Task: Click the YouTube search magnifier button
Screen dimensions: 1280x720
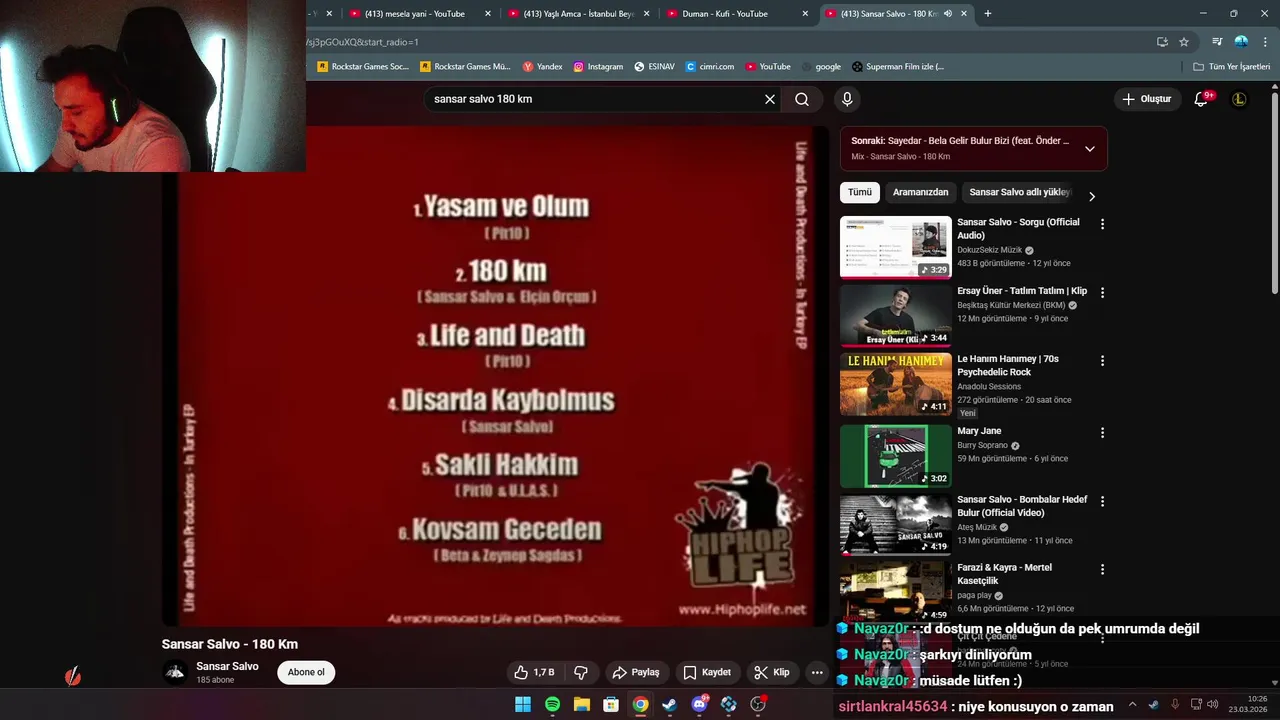Action: point(802,99)
